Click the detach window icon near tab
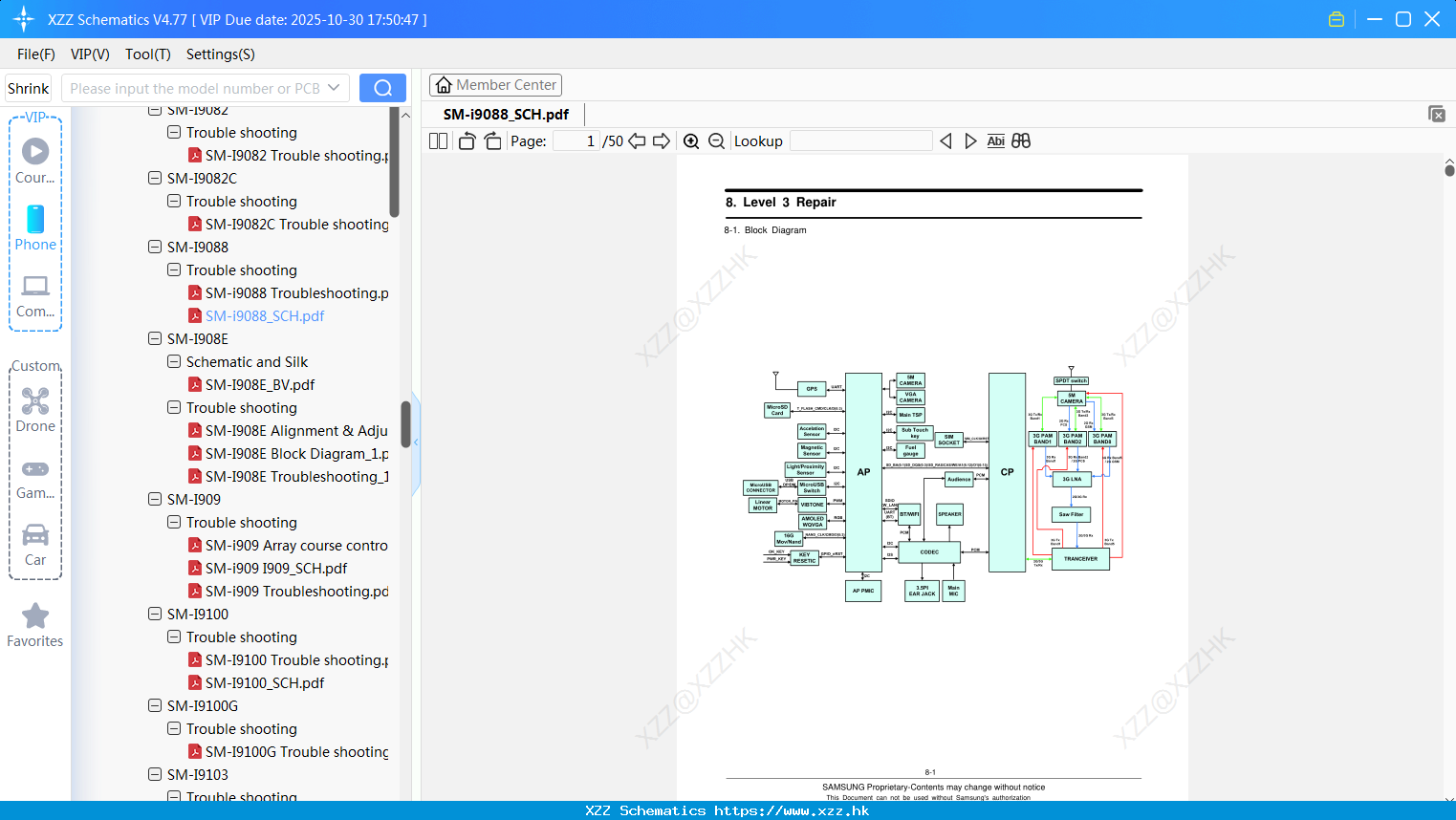Screen dimensions: 1456x820 click(1437, 114)
